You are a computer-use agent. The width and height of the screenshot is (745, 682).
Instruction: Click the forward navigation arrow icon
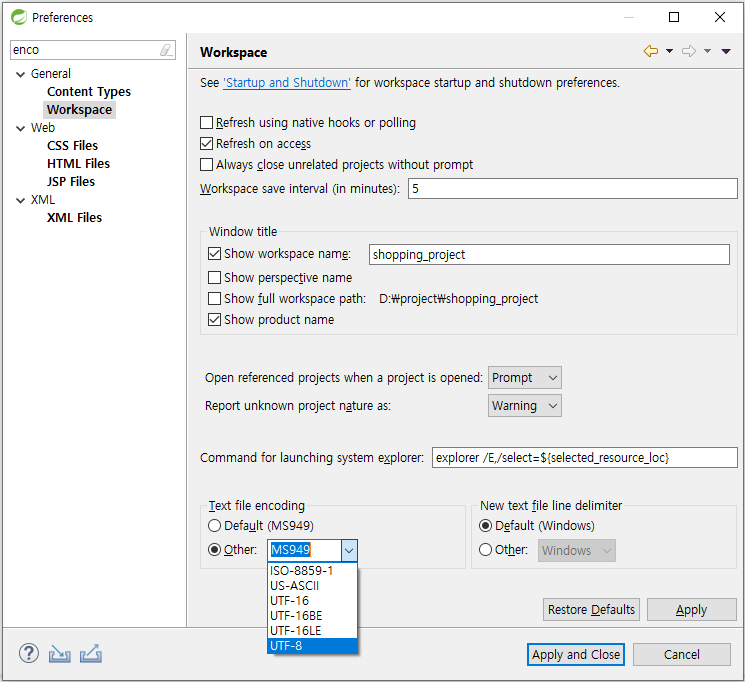click(x=688, y=51)
